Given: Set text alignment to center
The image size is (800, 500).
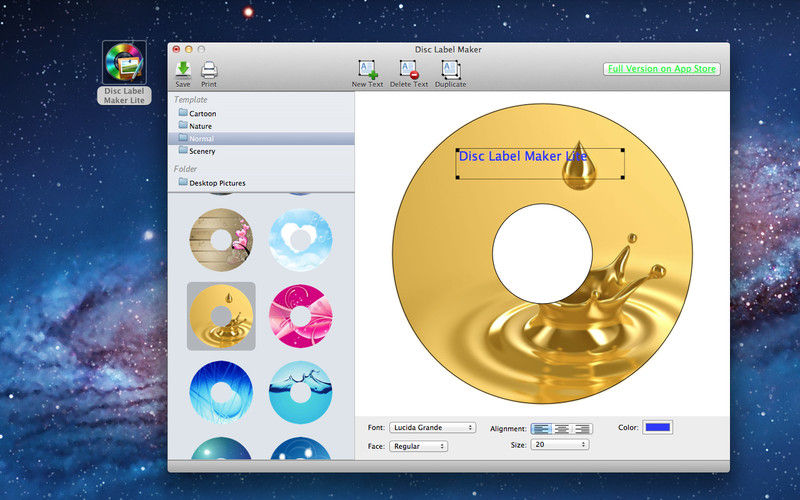Looking at the screenshot, I should pos(562,429).
